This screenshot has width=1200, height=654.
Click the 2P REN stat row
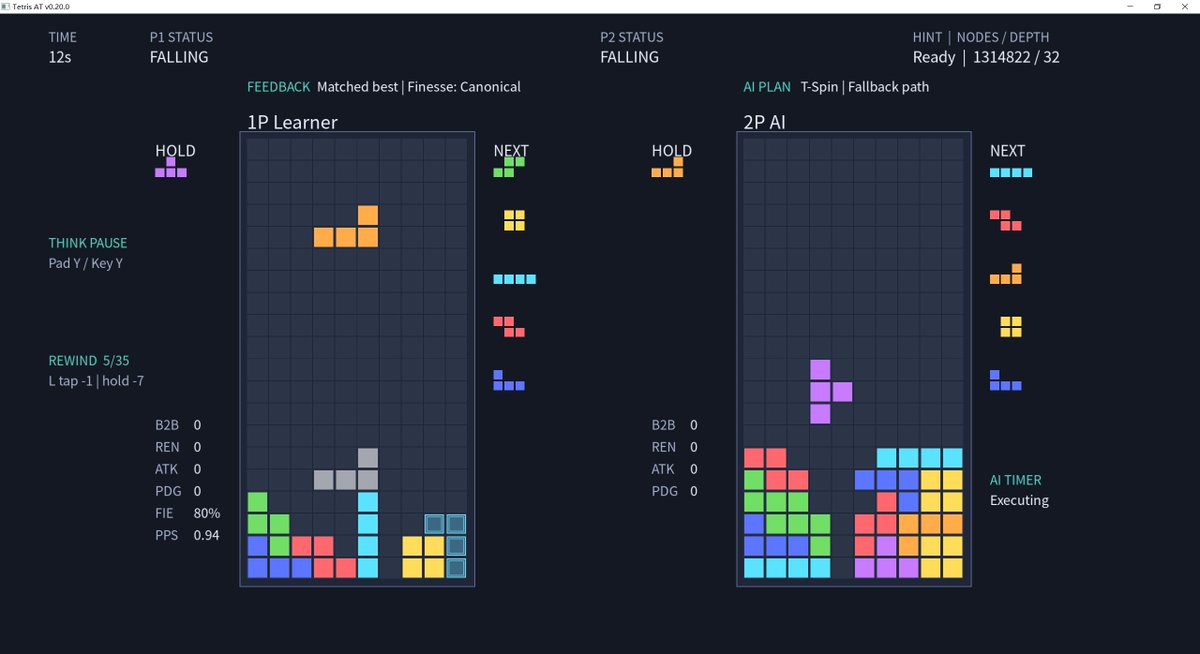pyautogui.click(x=675, y=447)
